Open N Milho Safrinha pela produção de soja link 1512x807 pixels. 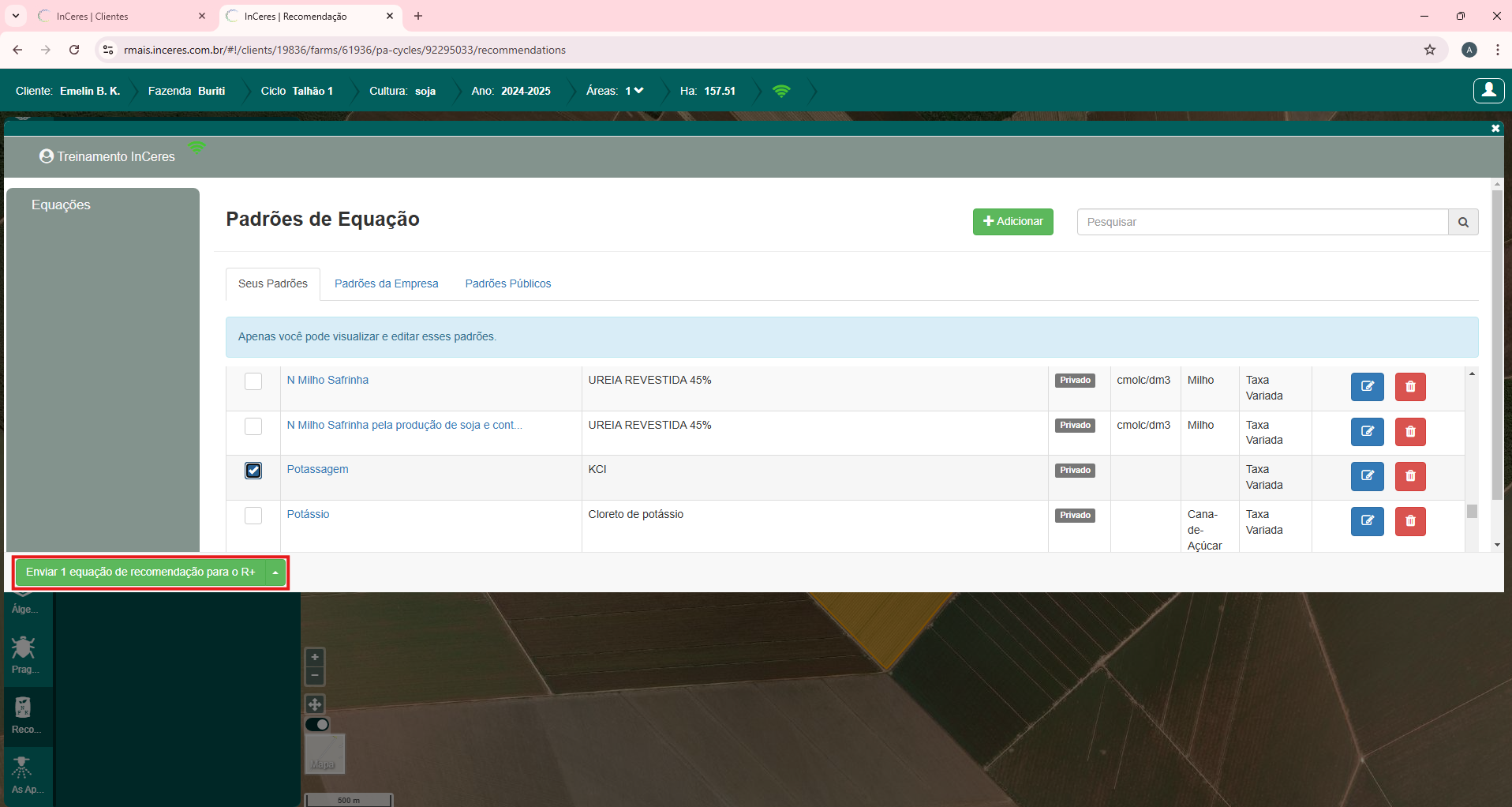tap(404, 425)
